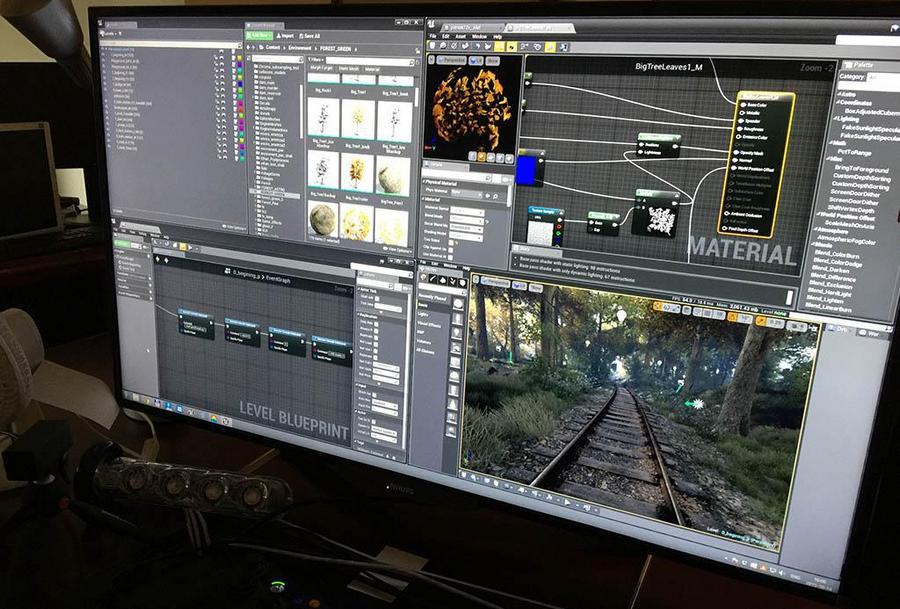900x609 pixels.
Task: Toggle Live Preview in the Material Editor toolbar
Action: coord(511,46)
